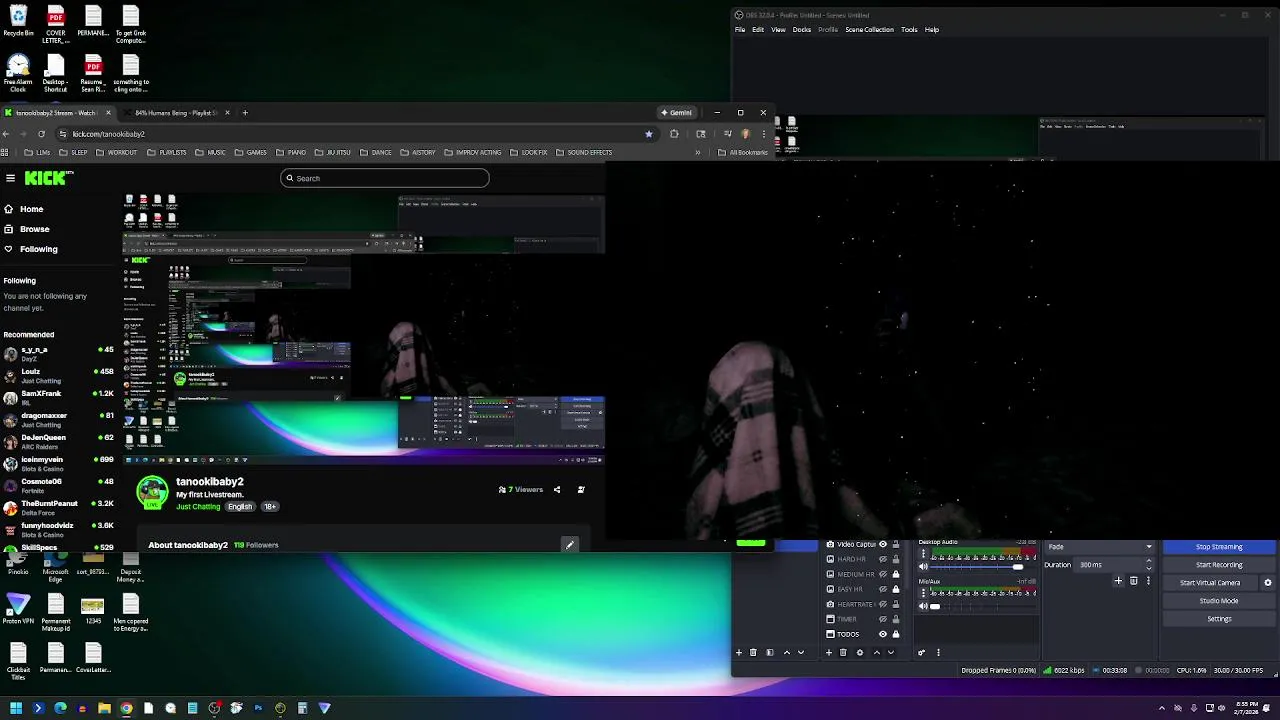
Task: Remove transition with trash icon
Action: pos(1134,580)
